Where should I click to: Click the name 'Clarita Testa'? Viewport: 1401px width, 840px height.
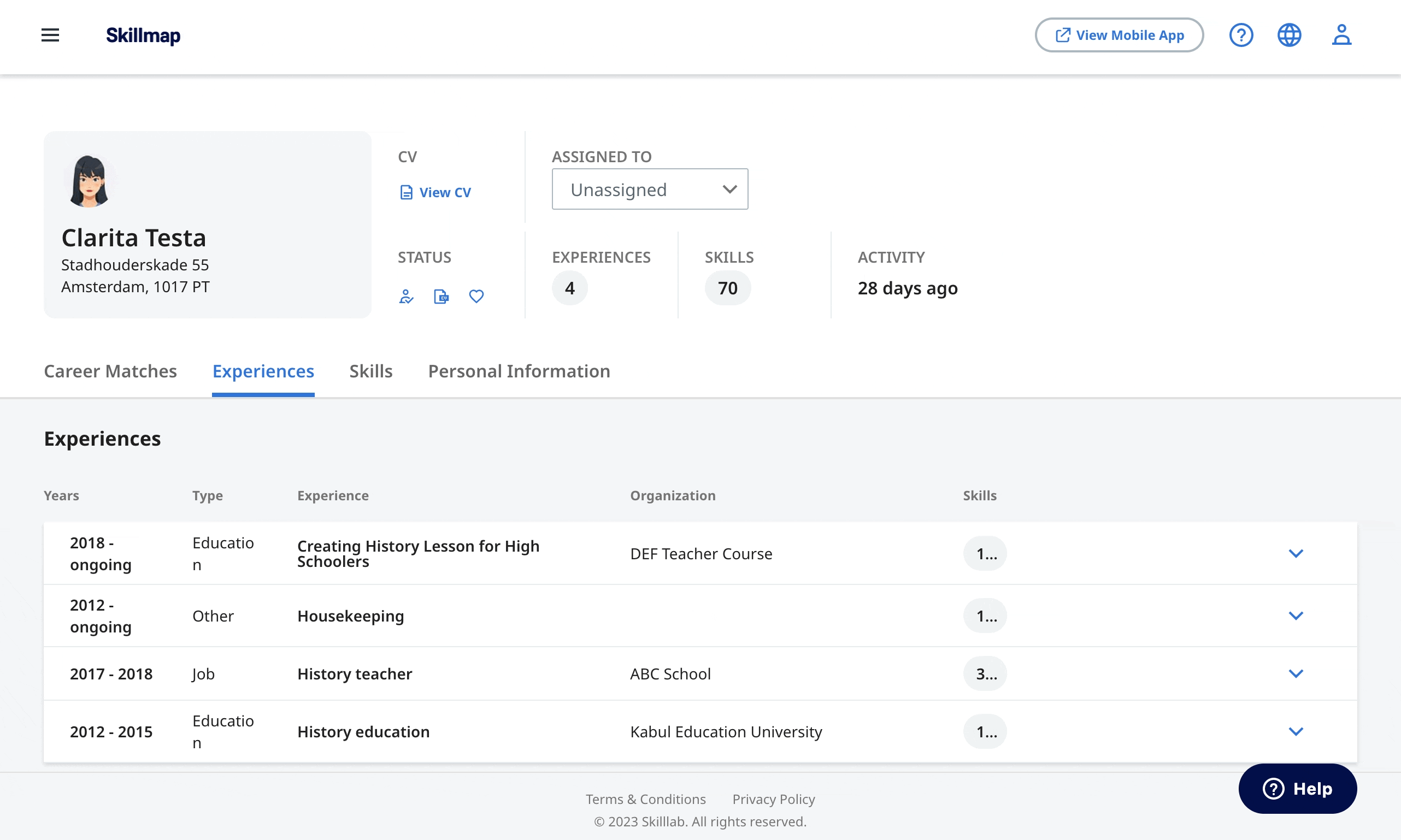click(134, 238)
